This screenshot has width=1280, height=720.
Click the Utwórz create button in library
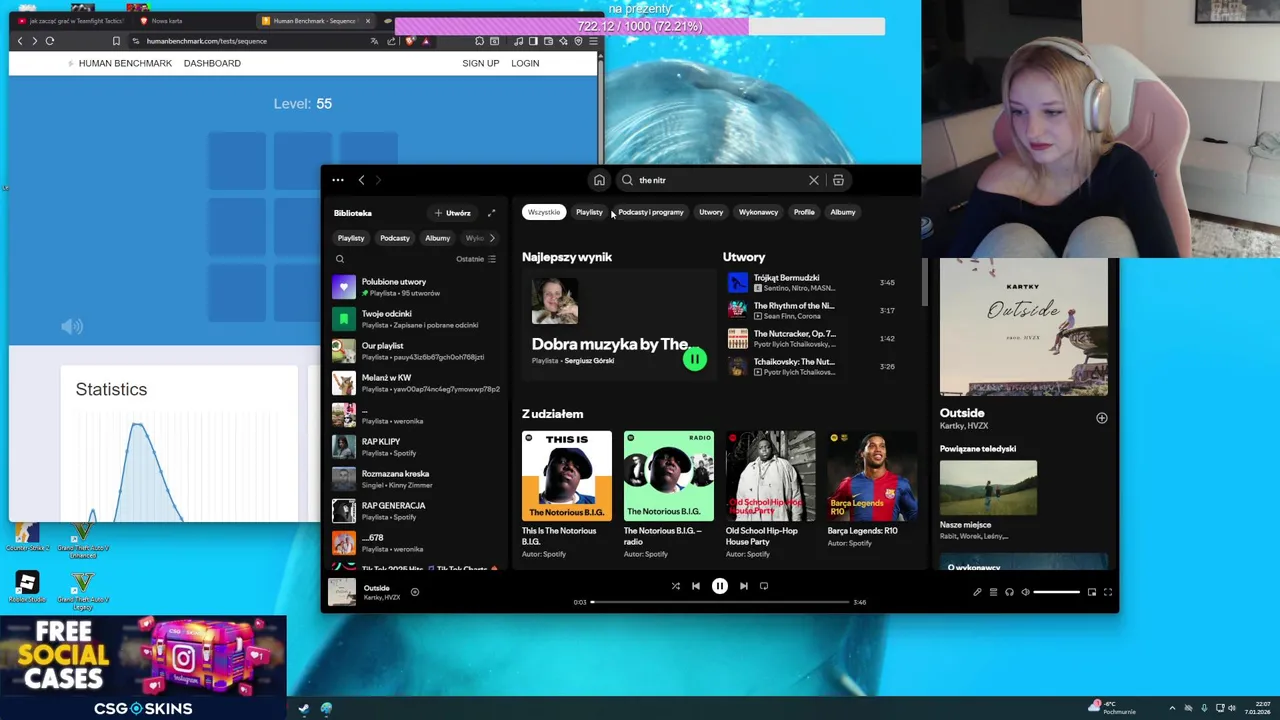pyautogui.click(x=452, y=213)
